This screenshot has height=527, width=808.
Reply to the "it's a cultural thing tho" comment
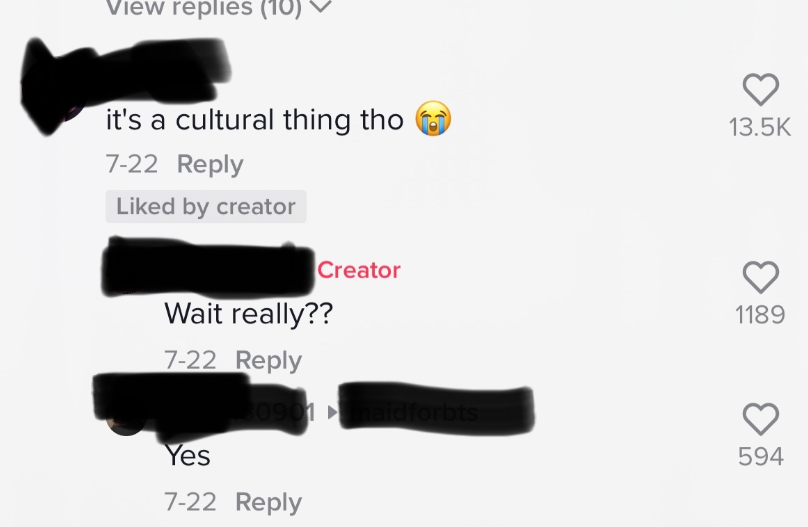pyautogui.click(x=210, y=164)
